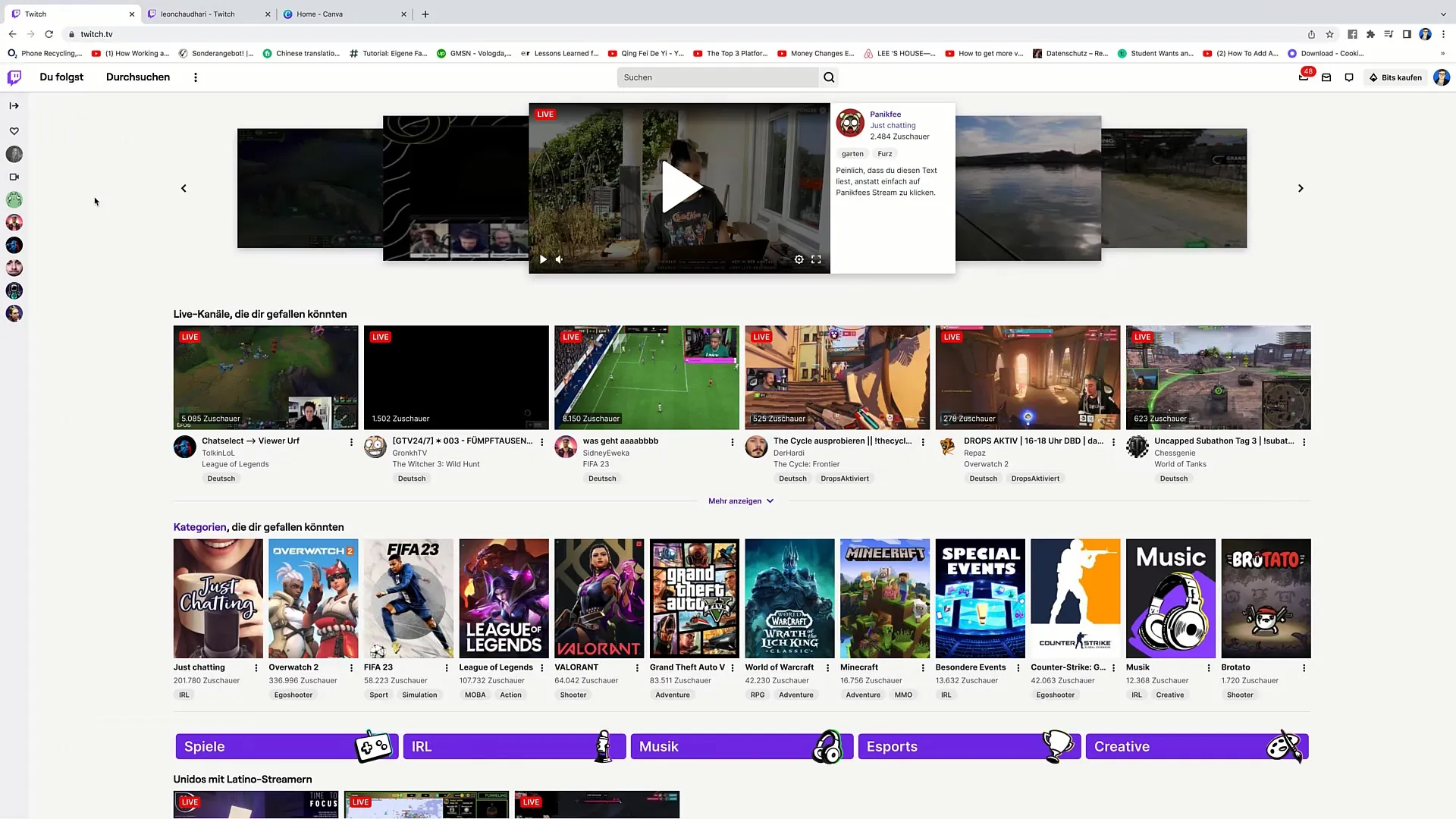This screenshot has width=1456, height=819.
Task: Open options menu for The Cycle ausprobieren
Action: (923, 442)
